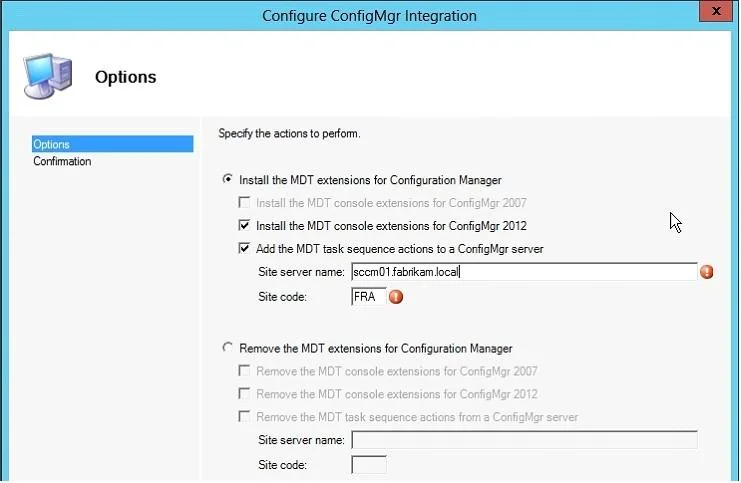Click the Options page heading text
Screen dimensions: 741x483
coord(125,77)
